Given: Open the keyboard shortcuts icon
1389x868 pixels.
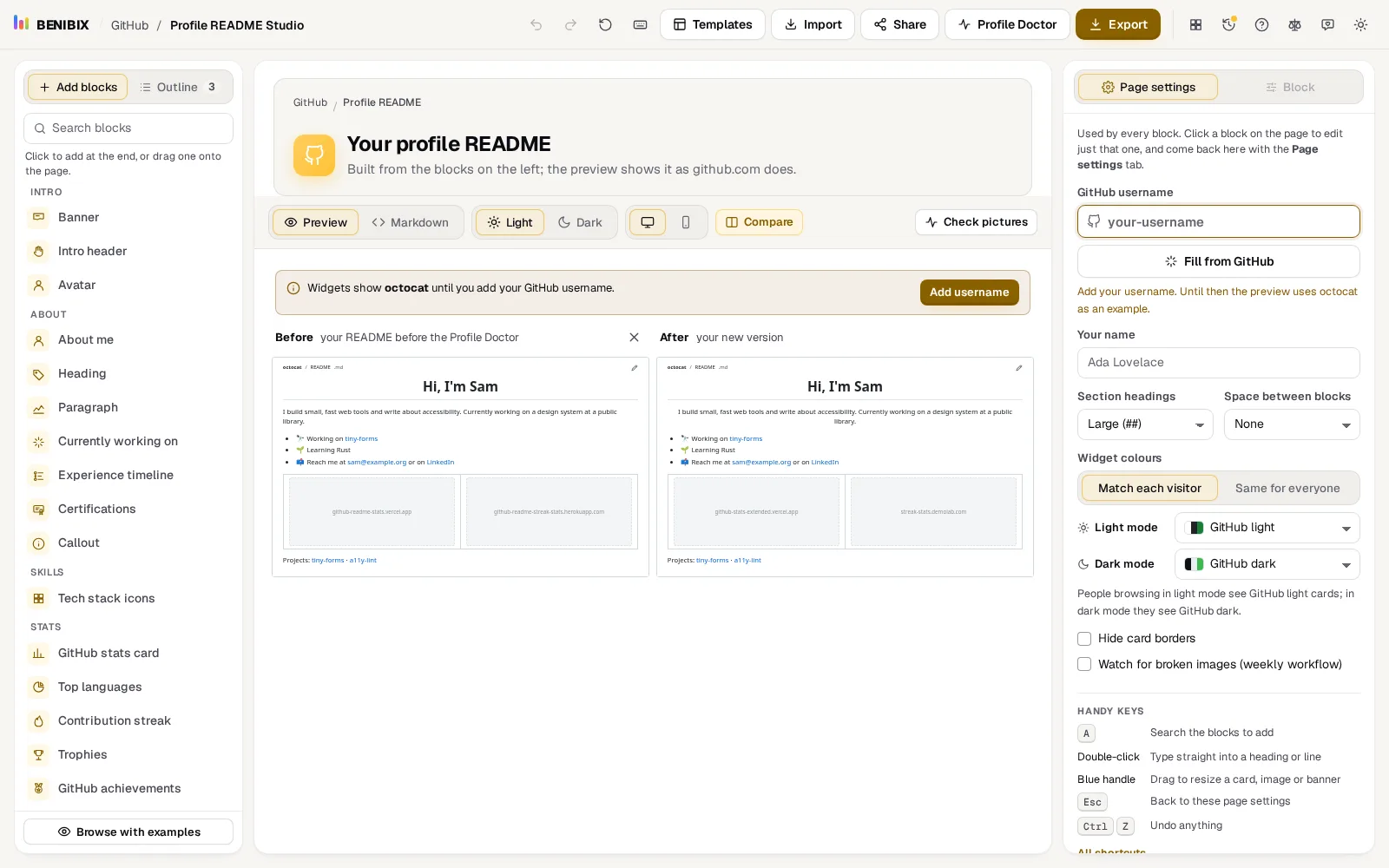Looking at the screenshot, I should pyautogui.click(x=640, y=25).
